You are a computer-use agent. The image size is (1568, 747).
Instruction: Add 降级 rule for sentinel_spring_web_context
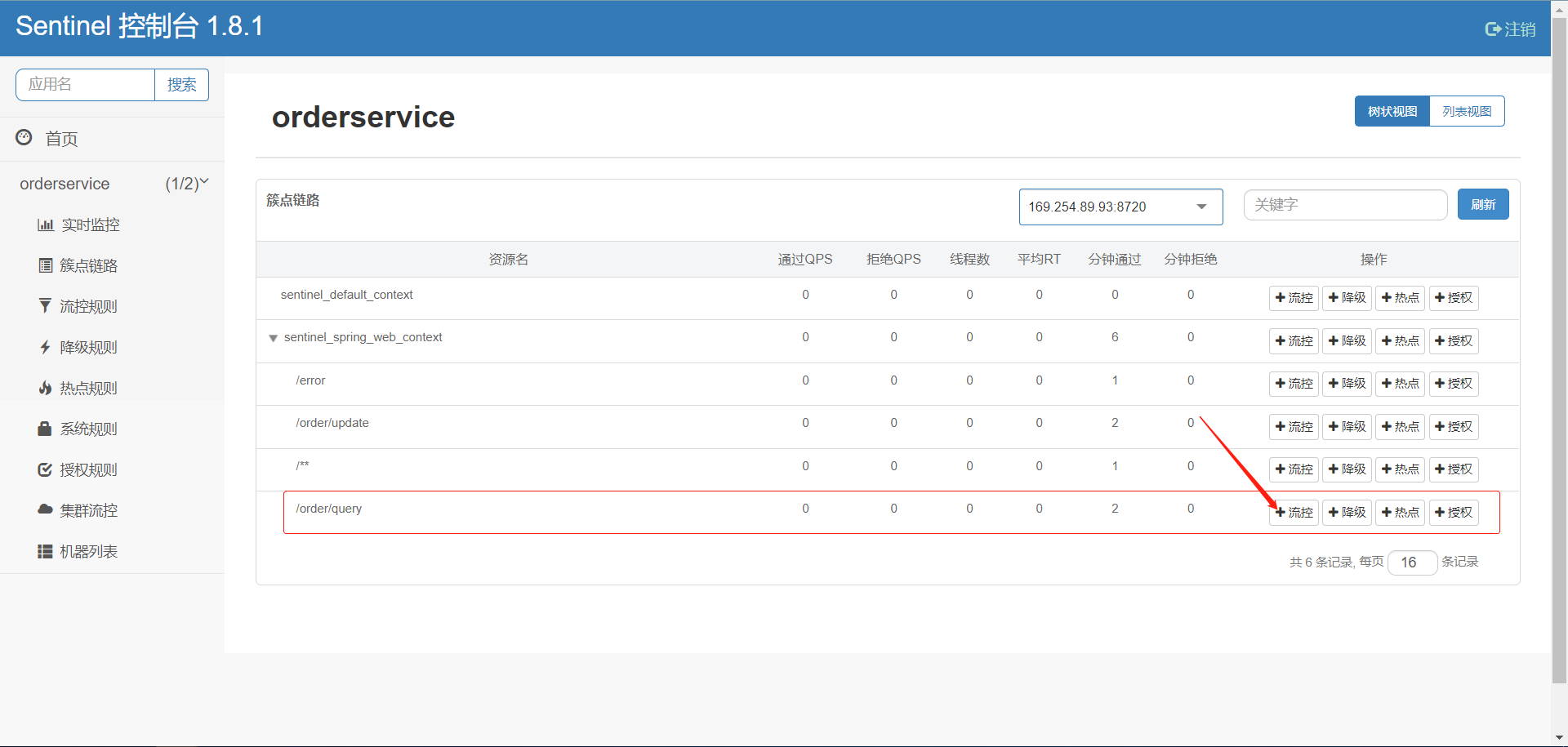pyautogui.click(x=1347, y=341)
